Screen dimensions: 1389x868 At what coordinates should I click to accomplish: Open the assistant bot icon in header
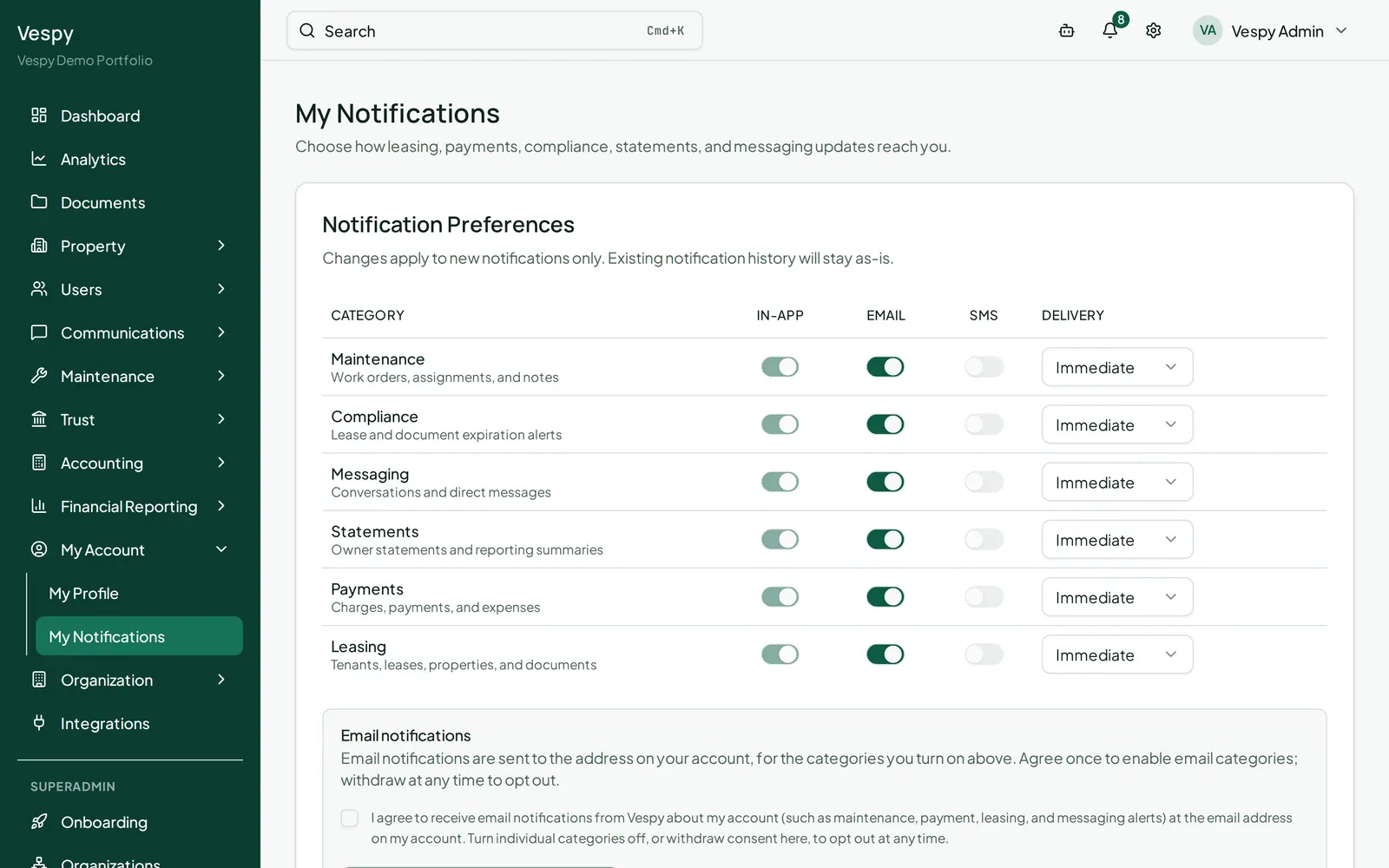[1067, 30]
